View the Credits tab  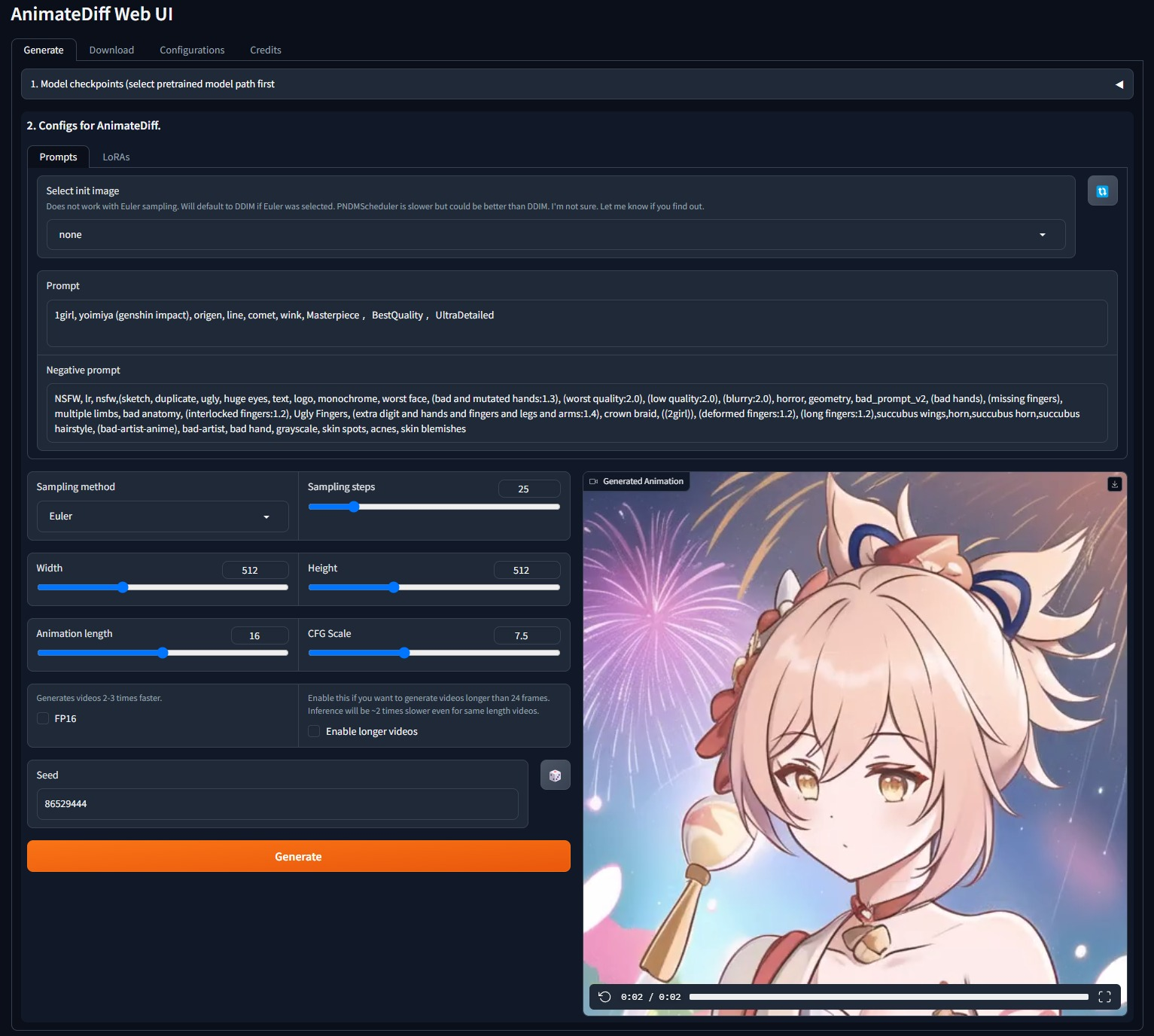(266, 50)
